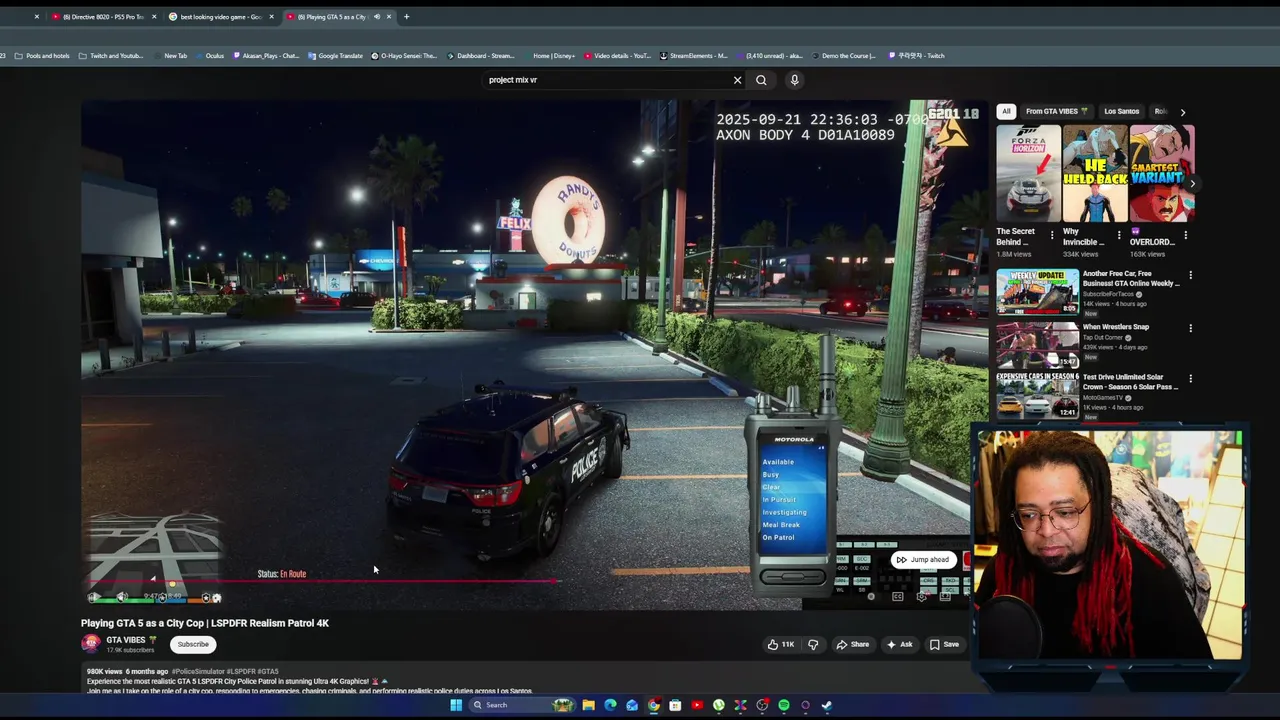Open the YouTube app on the taskbar
Screen dimensions: 1280x720
[697, 705]
